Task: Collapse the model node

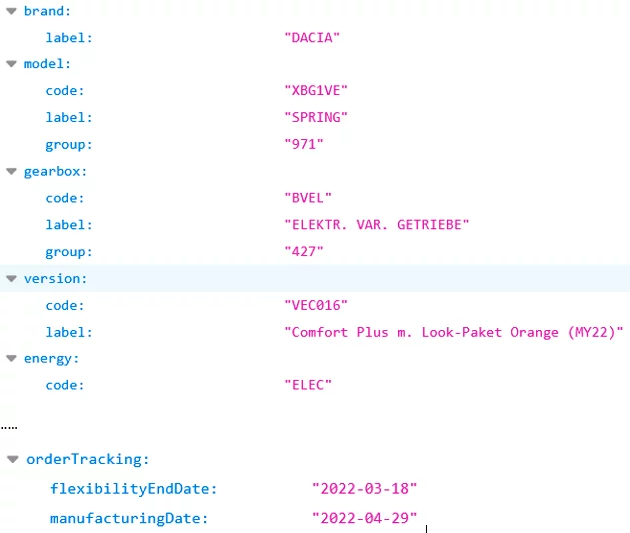Action: coord(12,64)
